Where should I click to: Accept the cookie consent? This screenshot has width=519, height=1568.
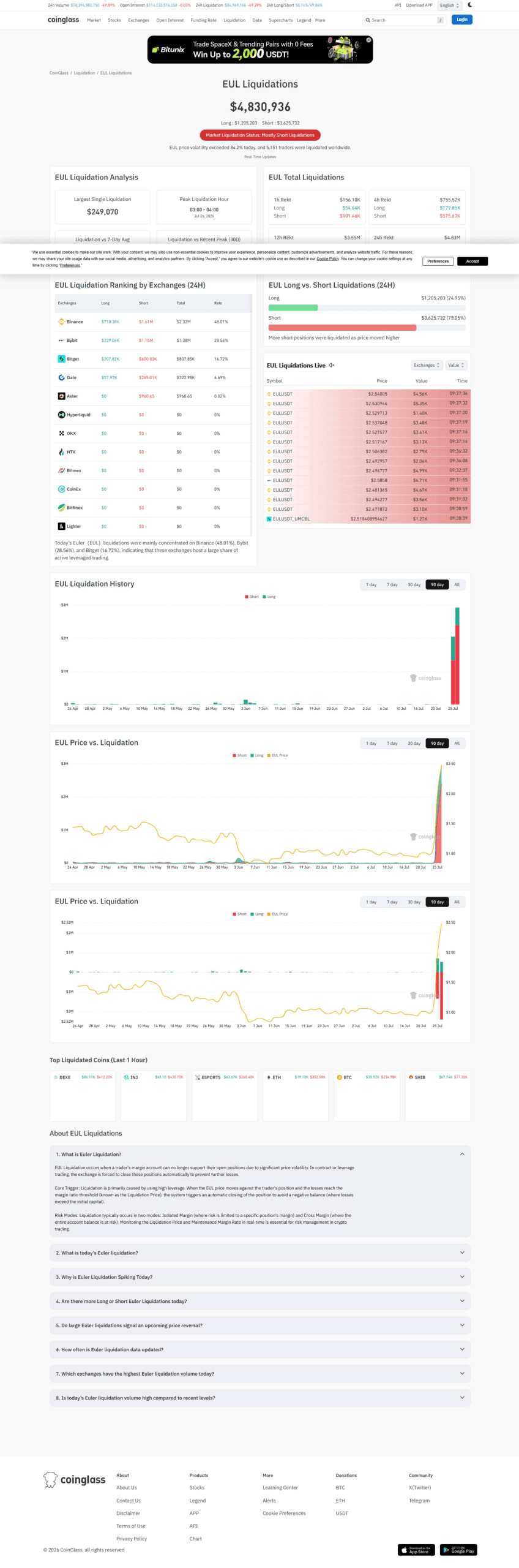tap(472, 261)
